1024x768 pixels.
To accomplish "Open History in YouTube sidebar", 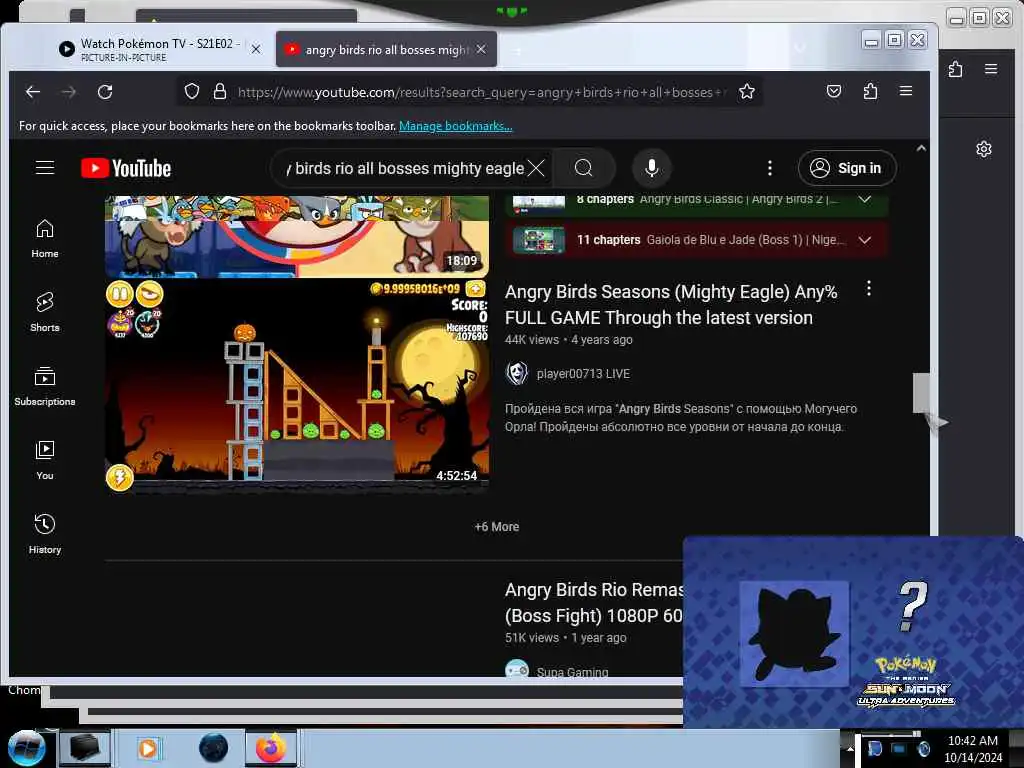I will coord(44,534).
